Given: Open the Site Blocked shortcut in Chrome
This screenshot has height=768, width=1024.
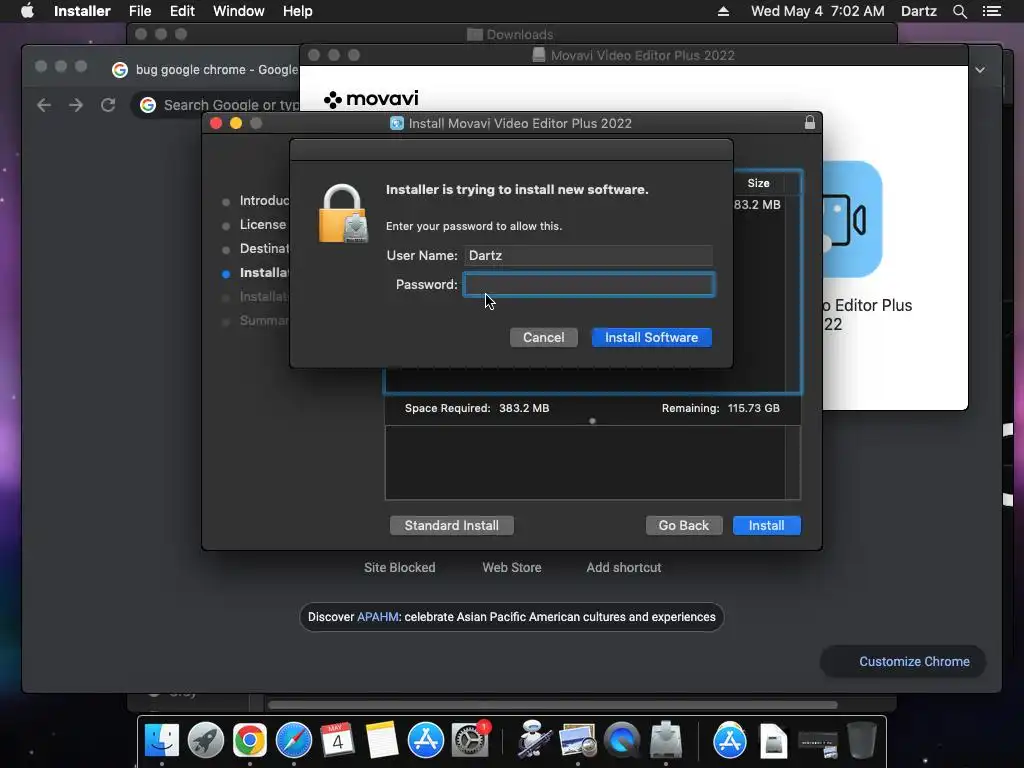Looking at the screenshot, I should pos(400,568).
